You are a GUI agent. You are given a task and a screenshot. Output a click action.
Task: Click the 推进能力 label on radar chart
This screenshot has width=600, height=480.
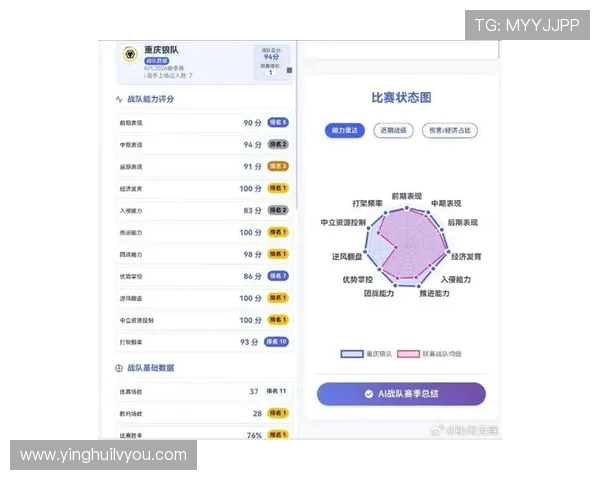click(x=435, y=293)
